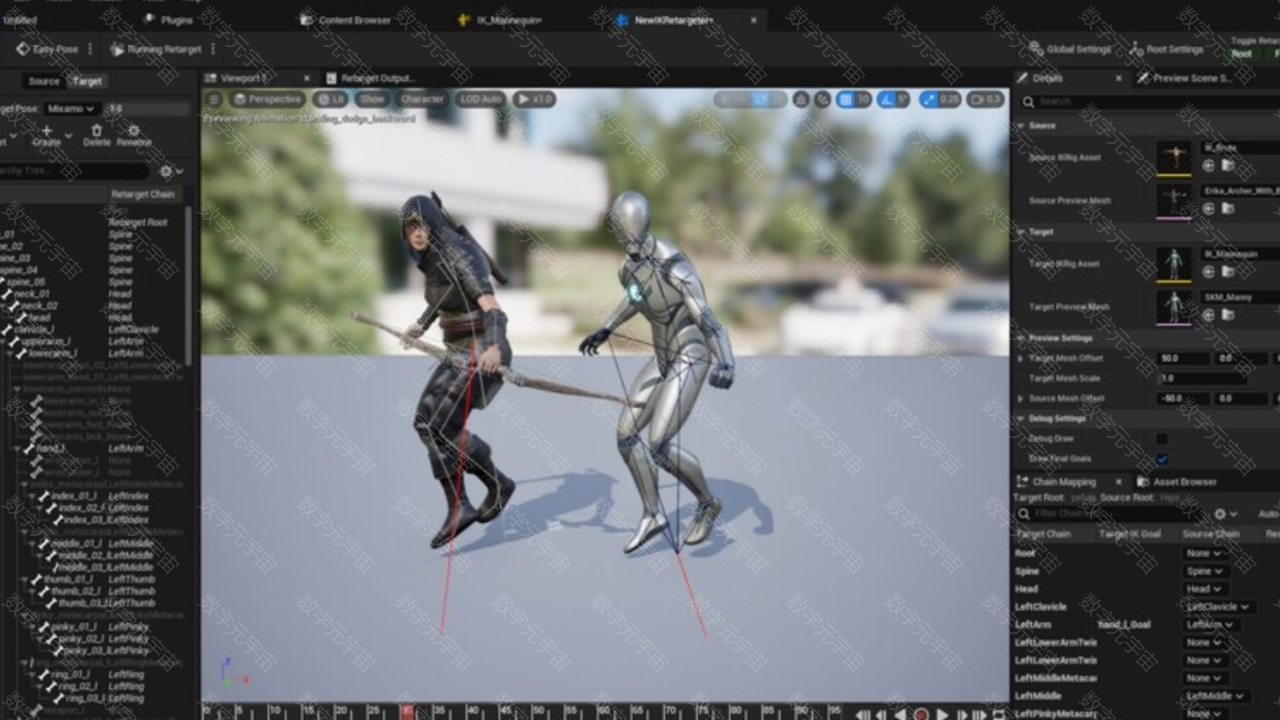The height and width of the screenshot is (720, 1280).
Task: Click the Source skeleton button
Action: pyautogui.click(x=43, y=81)
